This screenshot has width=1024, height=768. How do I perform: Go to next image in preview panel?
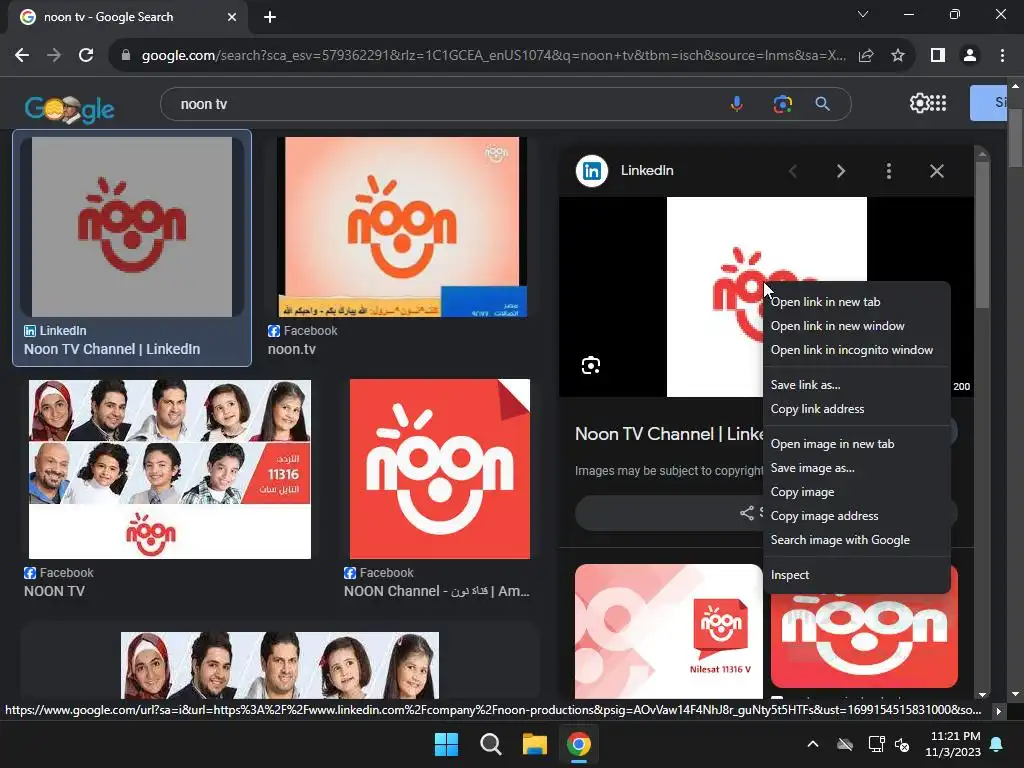point(841,171)
